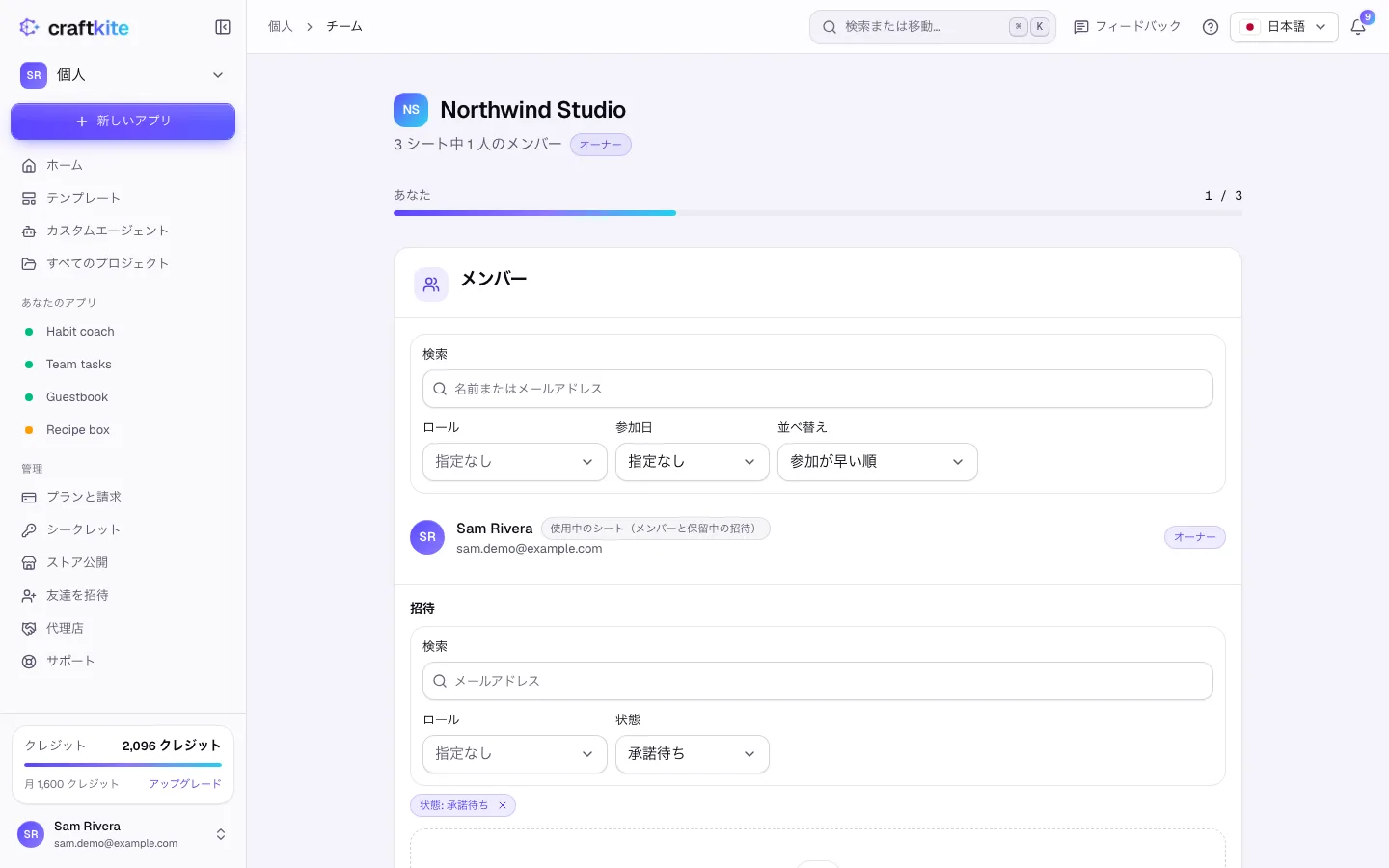Image resolution: width=1389 pixels, height=868 pixels.
Task: Open the members ロール filter dropdown
Action: (515, 462)
